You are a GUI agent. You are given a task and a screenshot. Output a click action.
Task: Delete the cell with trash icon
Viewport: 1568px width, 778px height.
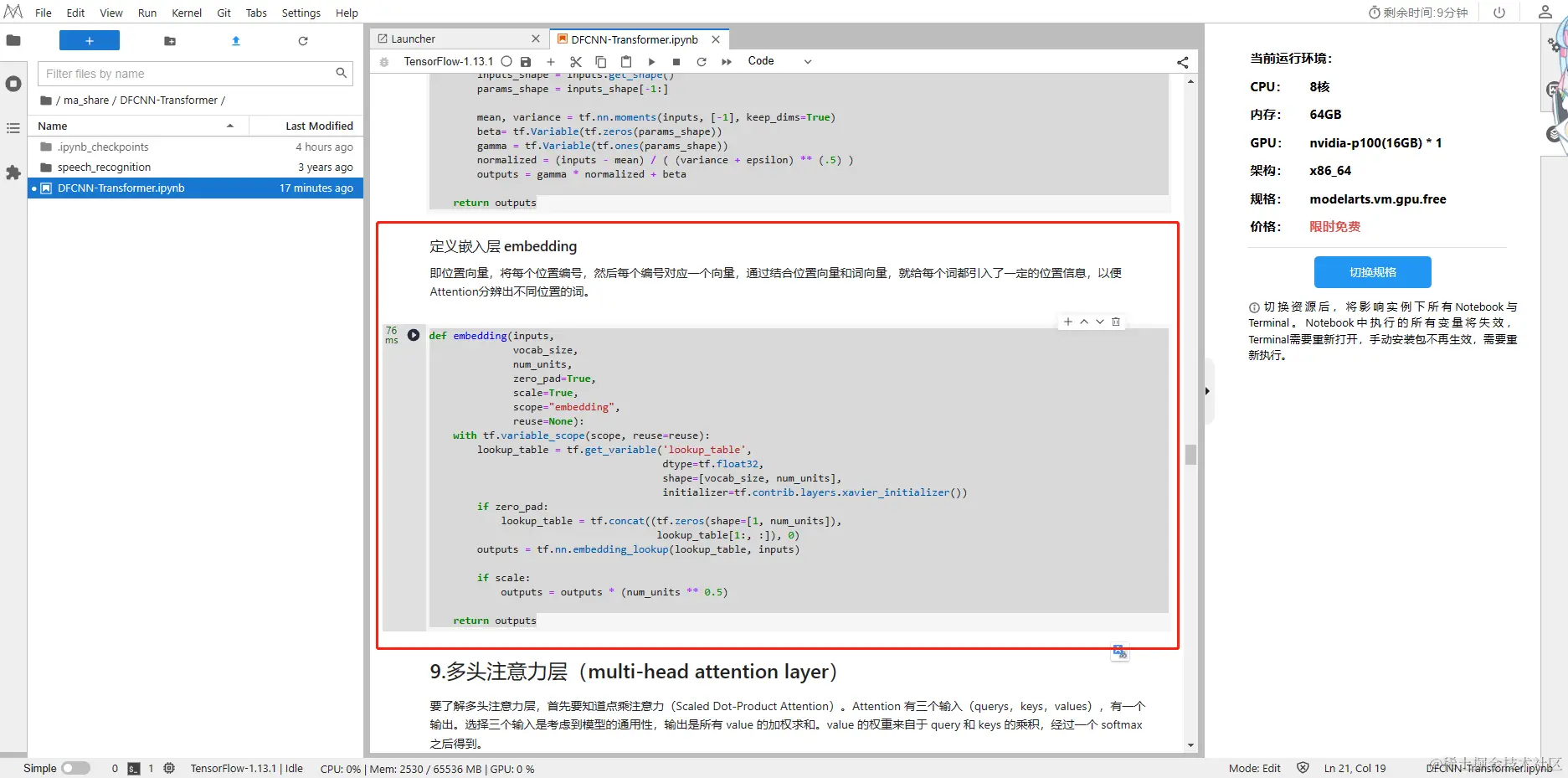(x=1116, y=322)
